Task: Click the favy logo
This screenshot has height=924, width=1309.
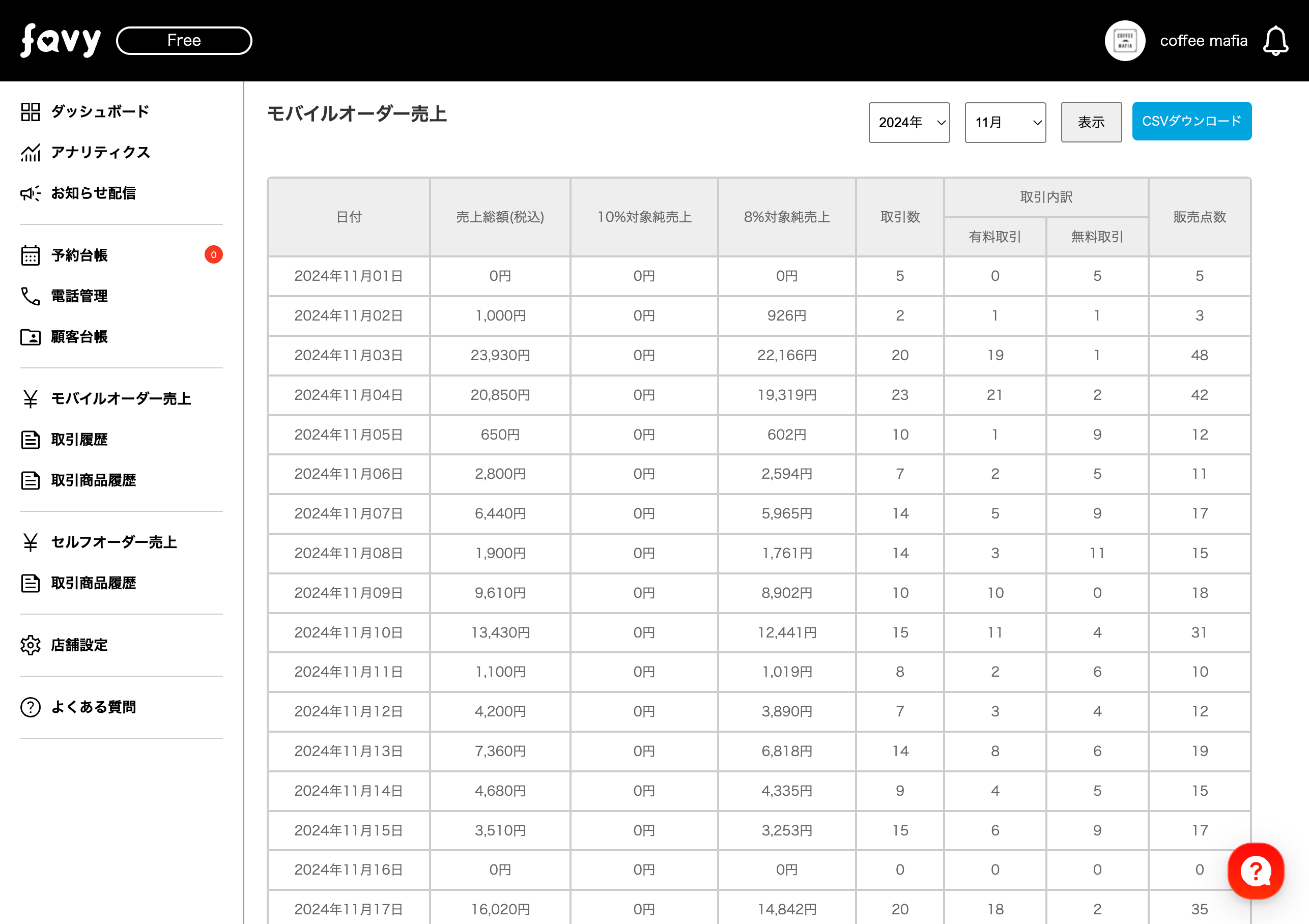Action: click(x=61, y=41)
